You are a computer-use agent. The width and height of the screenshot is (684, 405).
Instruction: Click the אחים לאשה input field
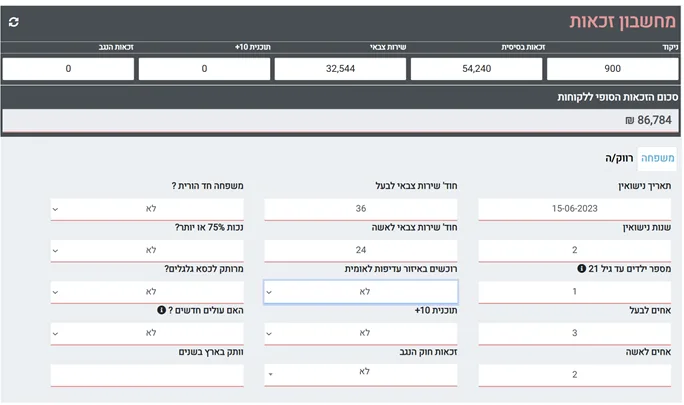click(575, 375)
